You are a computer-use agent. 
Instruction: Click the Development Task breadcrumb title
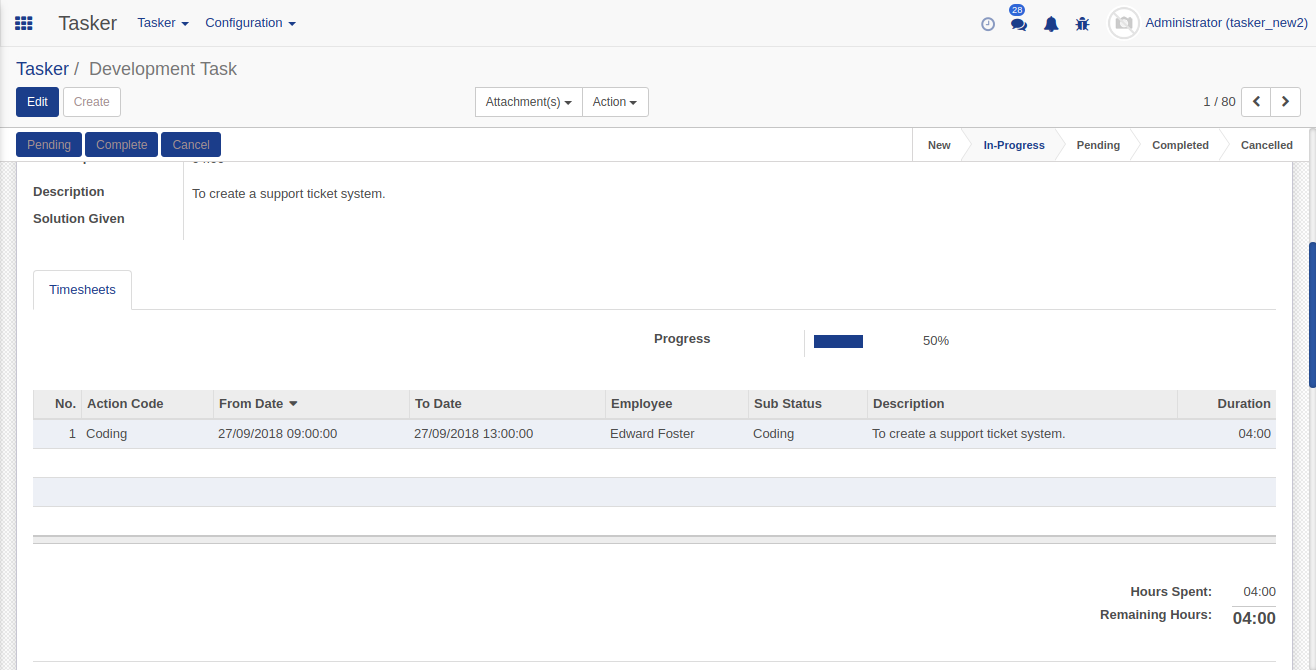(x=163, y=69)
